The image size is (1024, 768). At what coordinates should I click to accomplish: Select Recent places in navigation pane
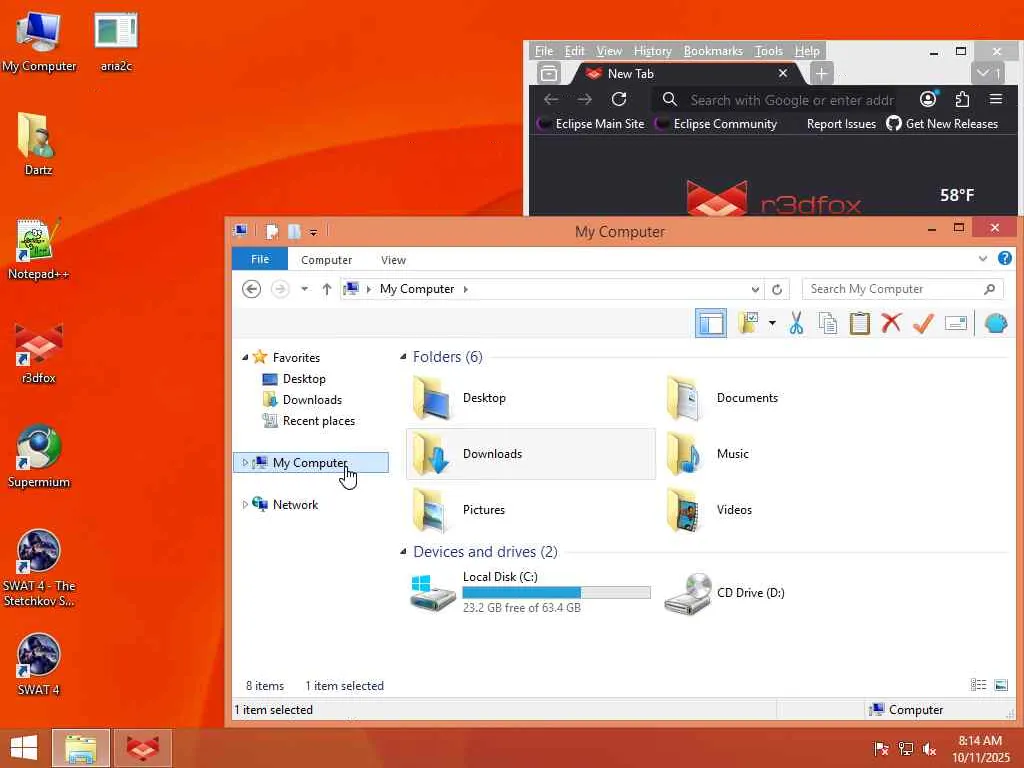[x=319, y=421]
